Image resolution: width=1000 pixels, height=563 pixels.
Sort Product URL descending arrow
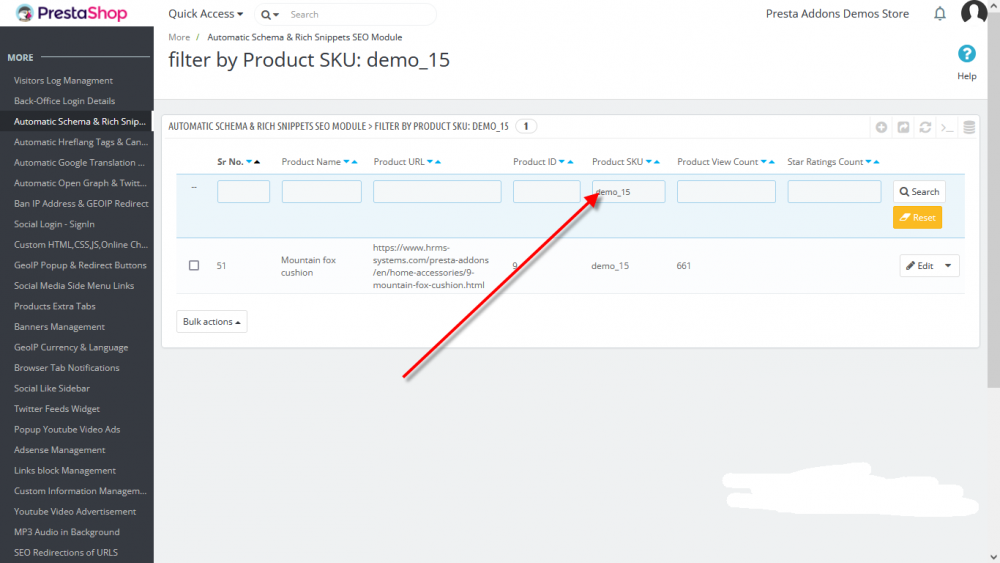430,162
